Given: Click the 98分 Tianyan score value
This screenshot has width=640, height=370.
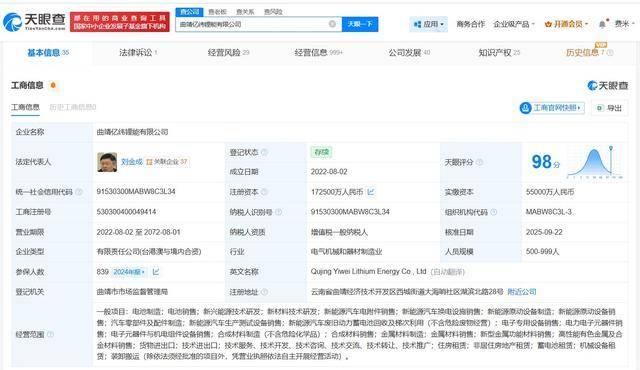Looking at the screenshot, I should pyautogui.click(x=546, y=162).
